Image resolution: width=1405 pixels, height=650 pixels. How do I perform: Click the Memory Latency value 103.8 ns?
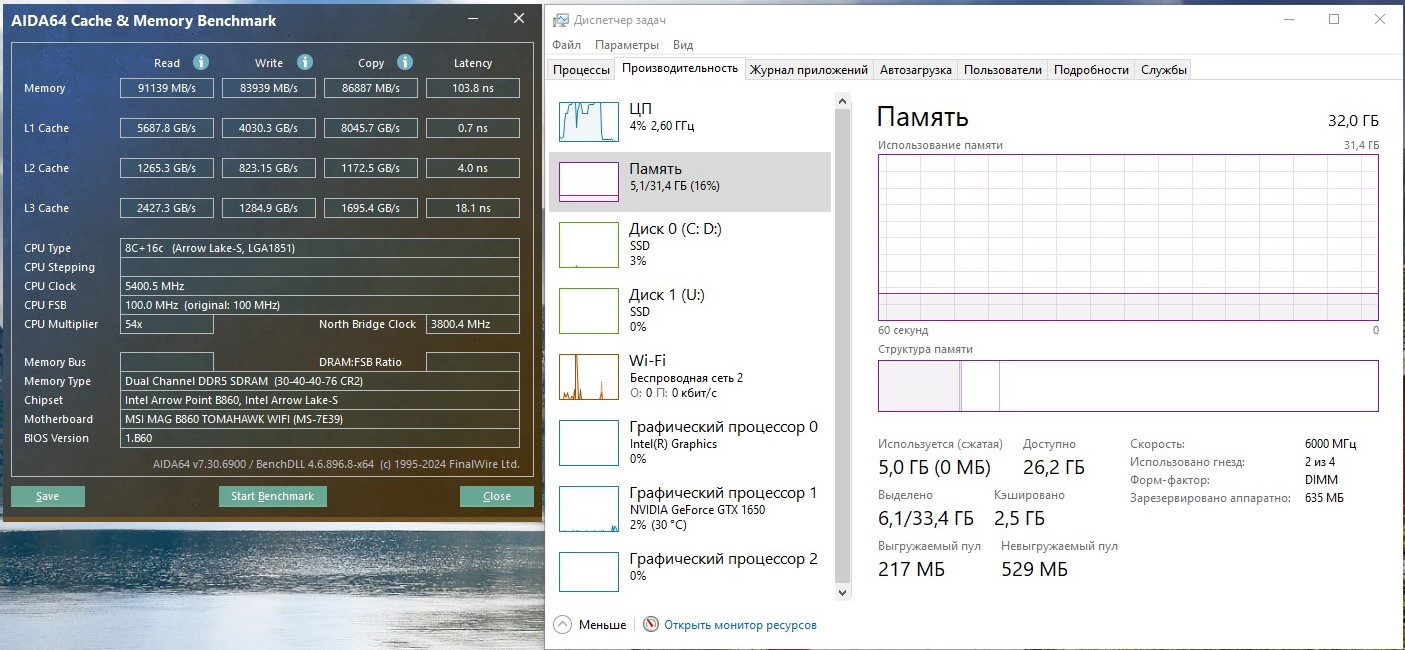click(473, 88)
